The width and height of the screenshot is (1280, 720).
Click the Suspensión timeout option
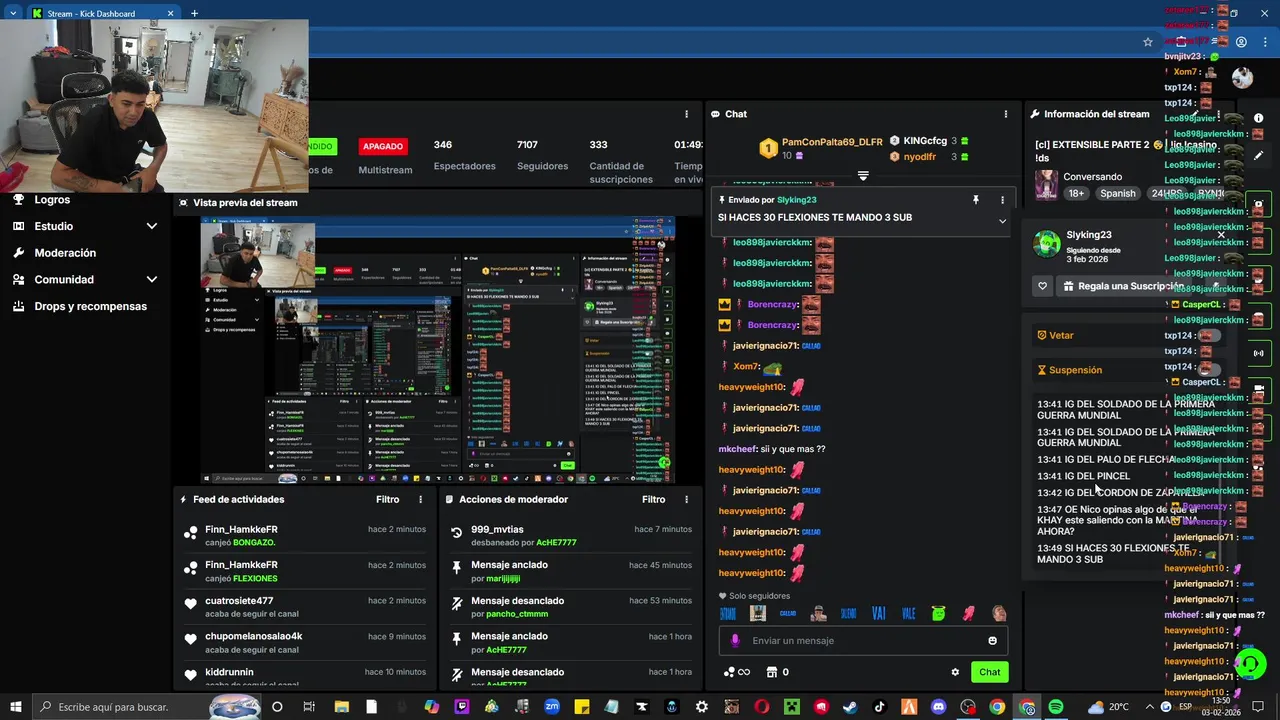pyautogui.click(x=1068, y=370)
